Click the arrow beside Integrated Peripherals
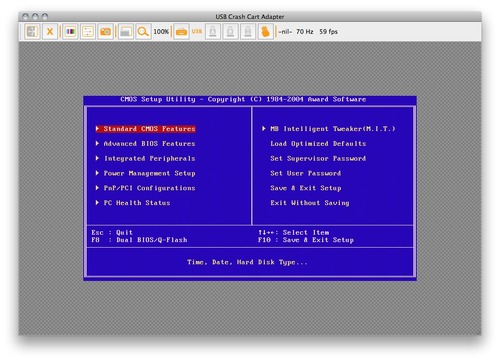 click(97, 158)
